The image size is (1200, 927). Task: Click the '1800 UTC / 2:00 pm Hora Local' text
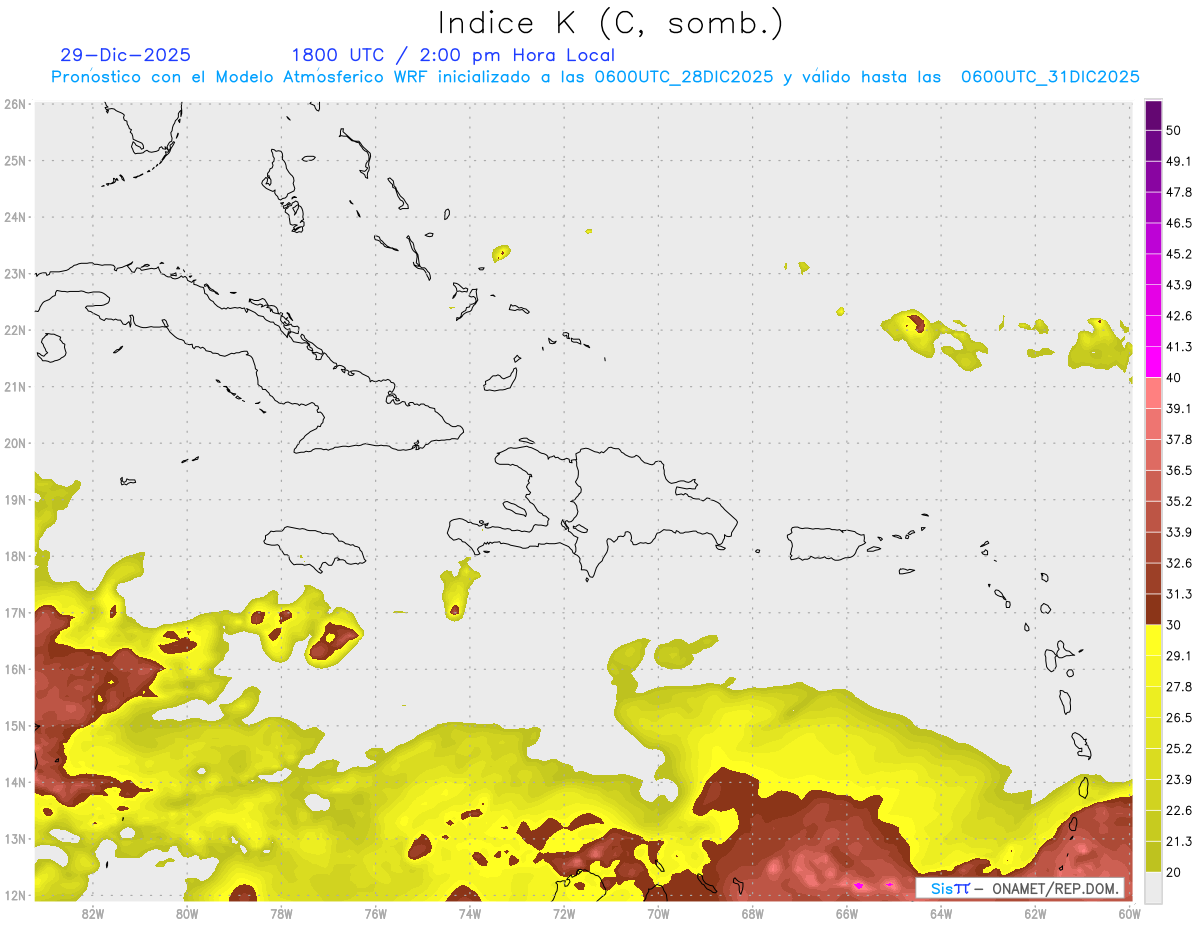click(453, 55)
